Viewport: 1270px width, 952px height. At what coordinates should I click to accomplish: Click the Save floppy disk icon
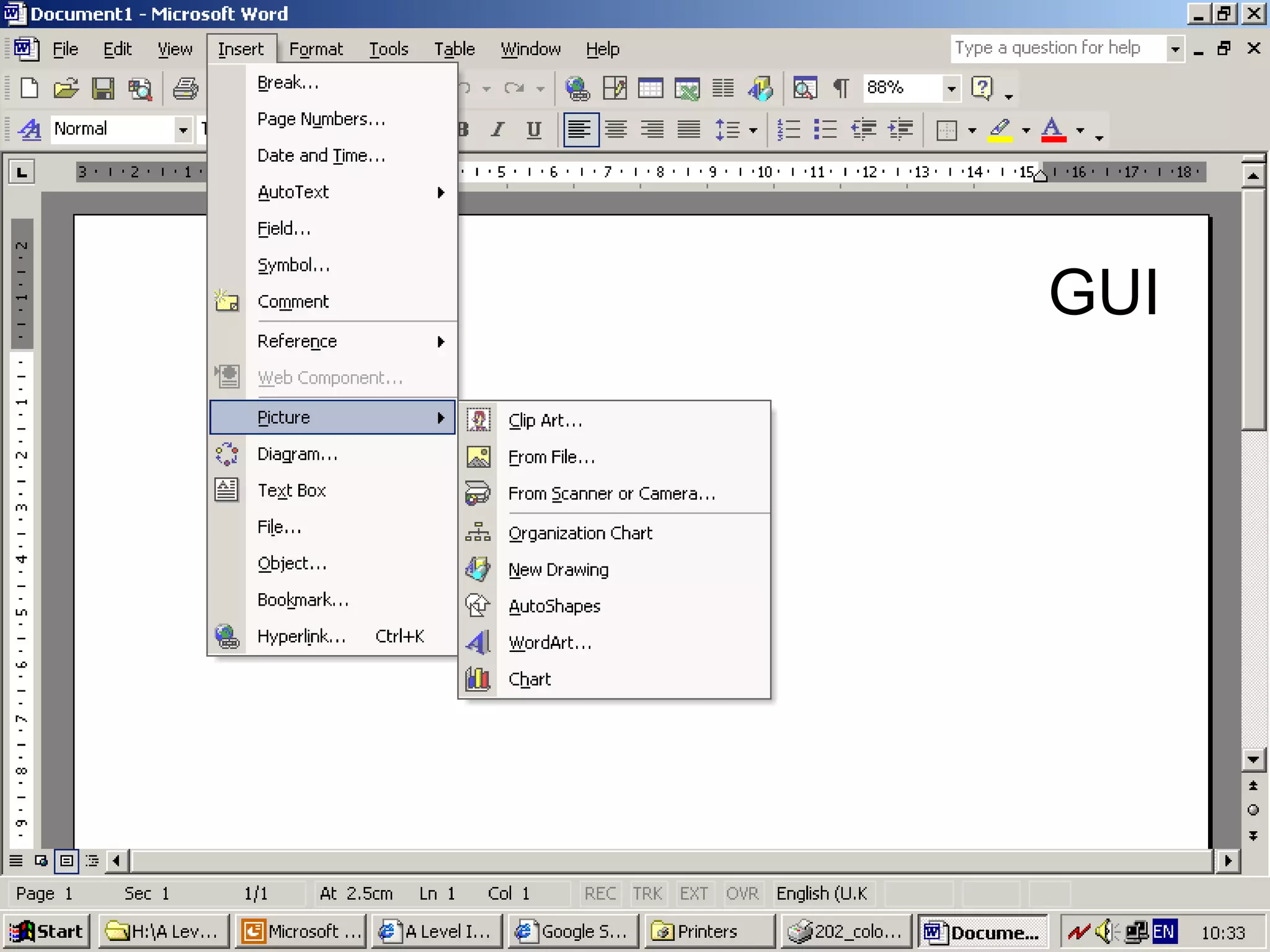pos(103,88)
